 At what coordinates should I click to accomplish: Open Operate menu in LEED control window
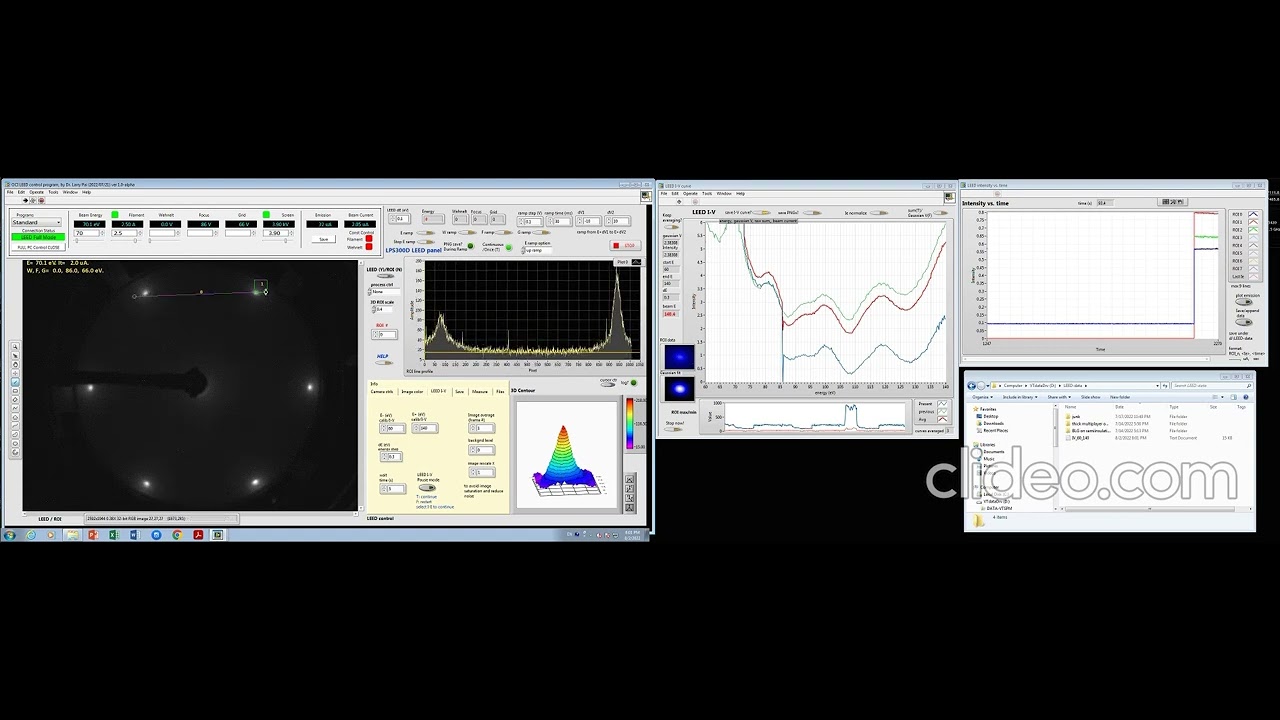(x=36, y=192)
